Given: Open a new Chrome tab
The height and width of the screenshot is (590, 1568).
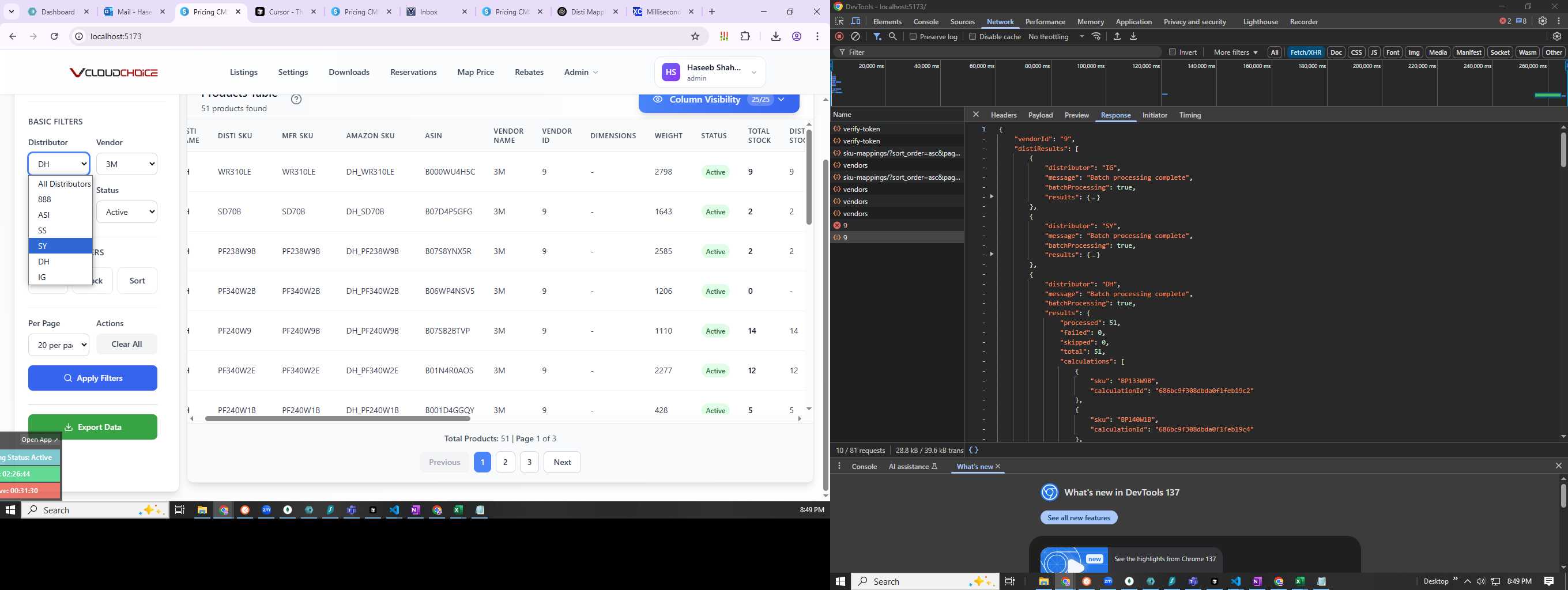Looking at the screenshot, I should pos(711,12).
